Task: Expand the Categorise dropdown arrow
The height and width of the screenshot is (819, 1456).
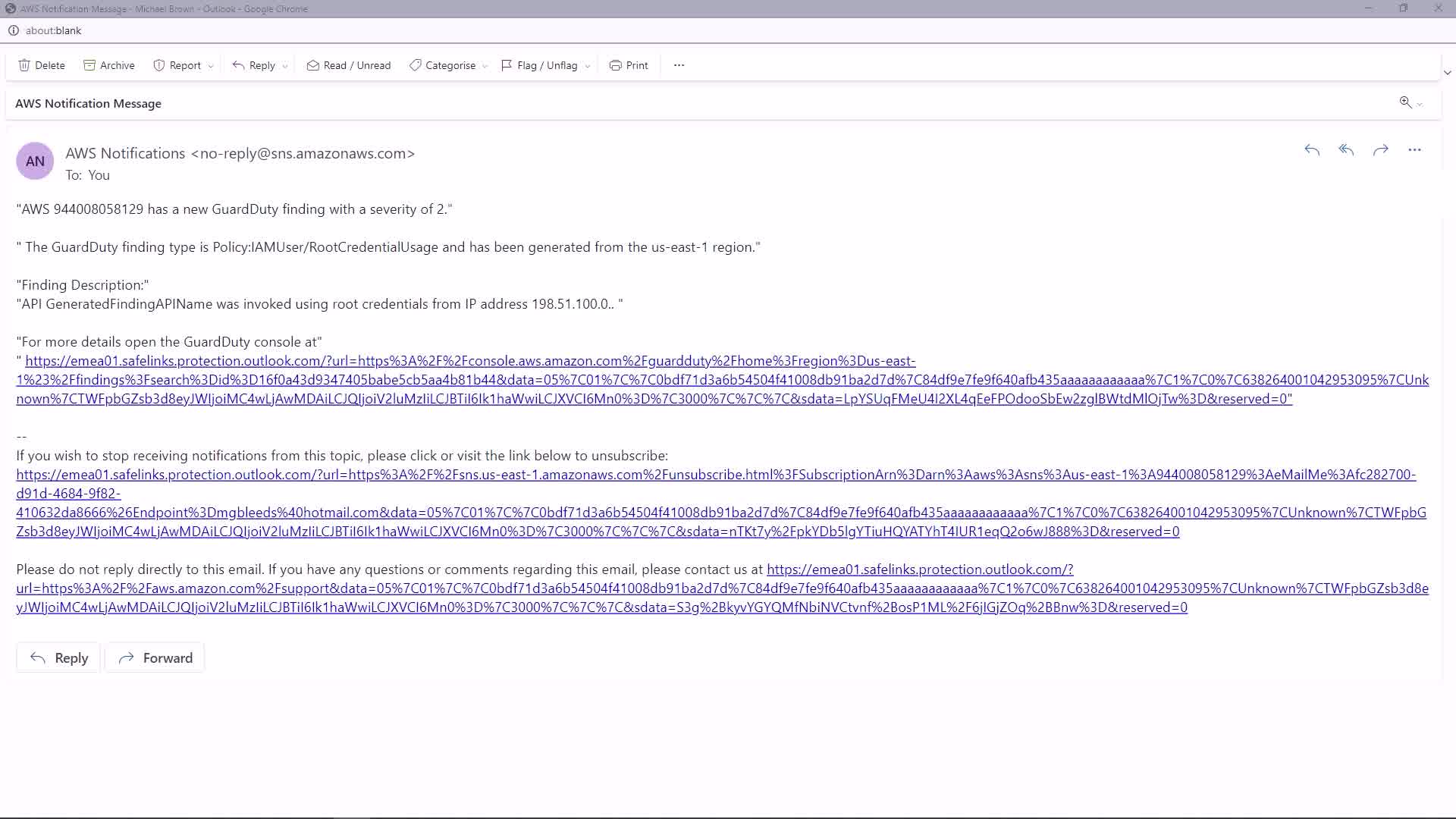Action: click(485, 66)
